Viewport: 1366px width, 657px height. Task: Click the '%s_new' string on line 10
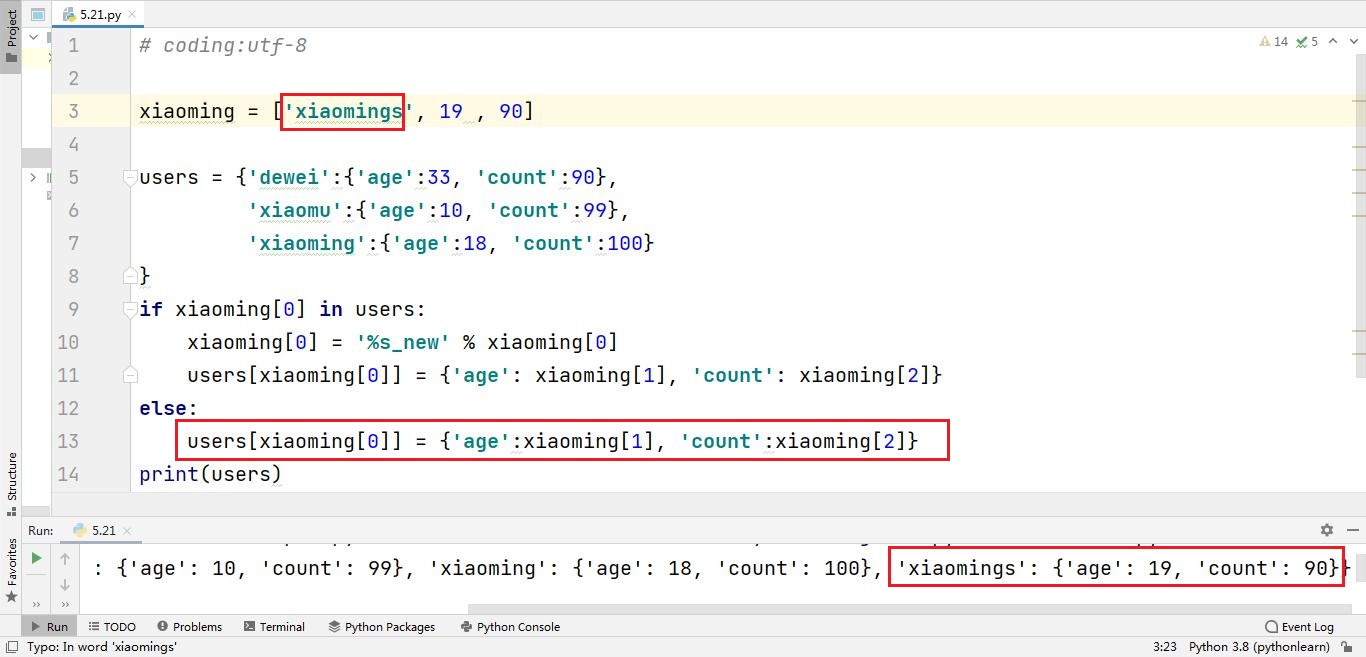403,342
